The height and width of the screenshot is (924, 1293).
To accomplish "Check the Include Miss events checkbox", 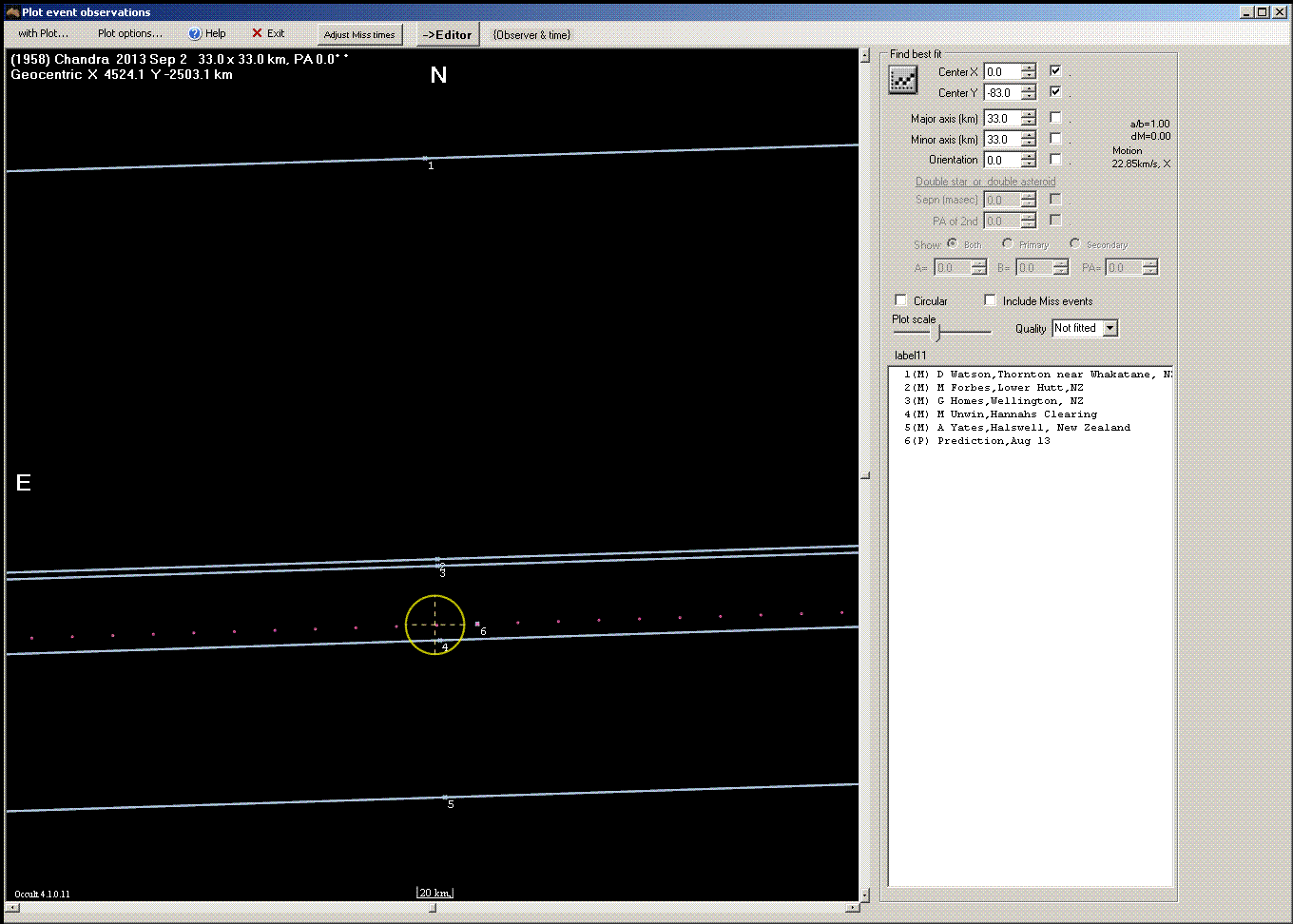I will 991,300.
